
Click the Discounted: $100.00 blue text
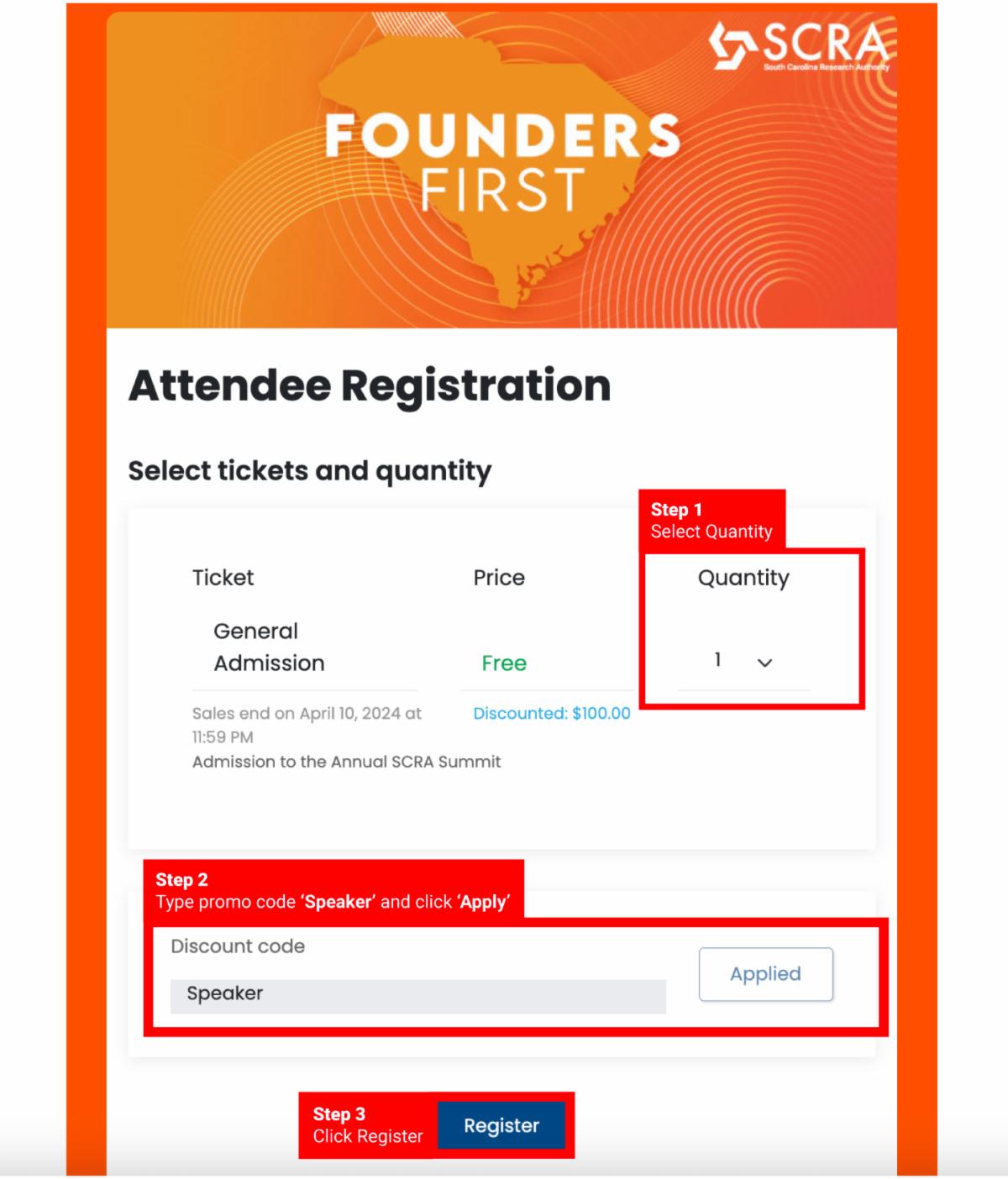click(551, 714)
